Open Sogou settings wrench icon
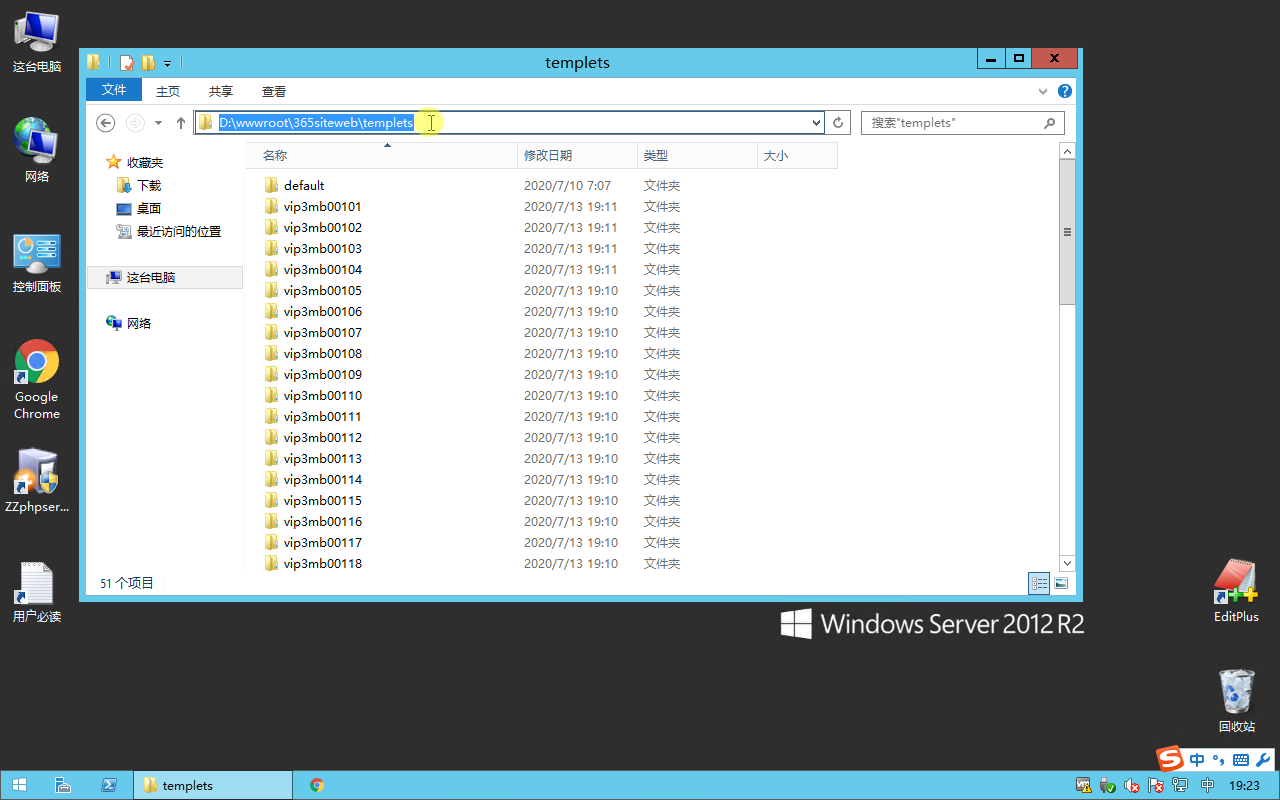The image size is (1280, 800). pos(1263,760)
